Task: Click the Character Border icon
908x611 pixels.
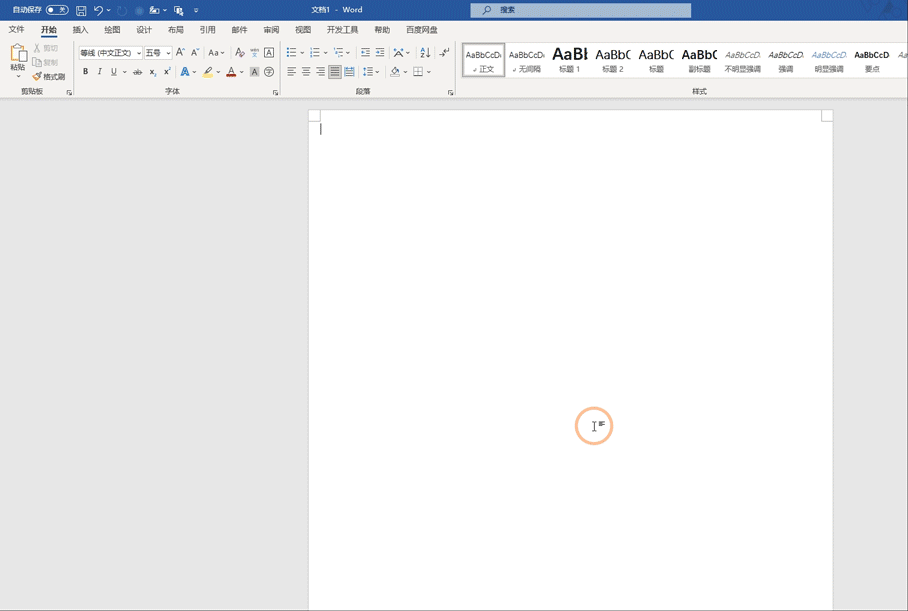Action: coord(269,53)
